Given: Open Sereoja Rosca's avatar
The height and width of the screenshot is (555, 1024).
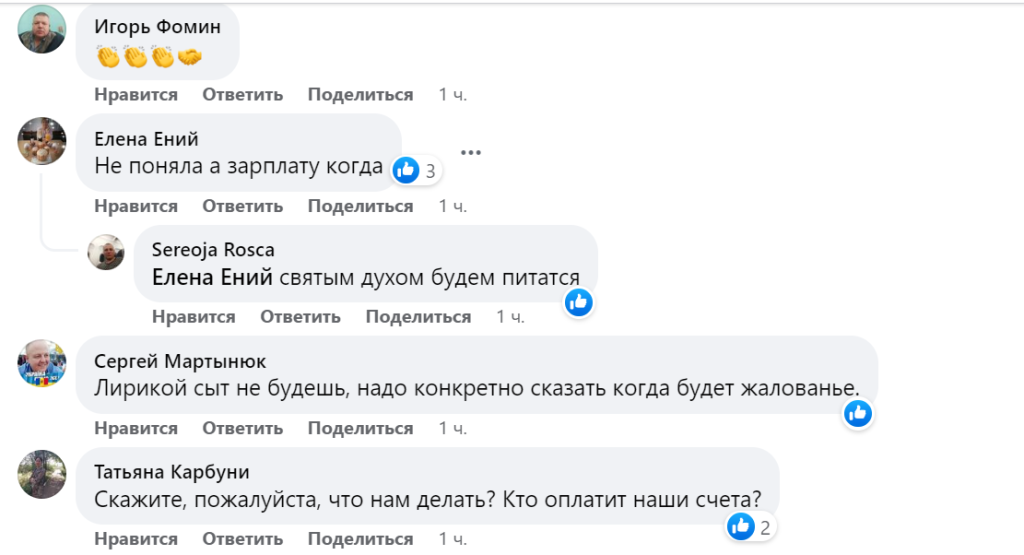Looking at the screenshot, I should (x=106, y=252).
